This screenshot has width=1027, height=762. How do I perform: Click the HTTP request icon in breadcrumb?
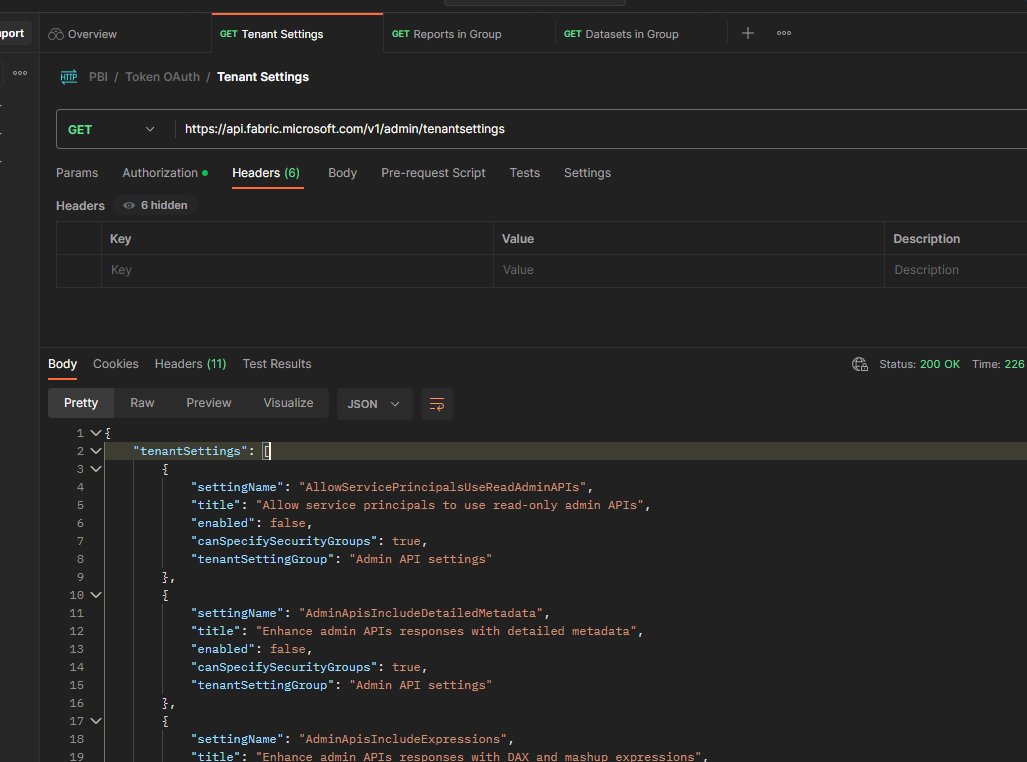pos(69,77)
